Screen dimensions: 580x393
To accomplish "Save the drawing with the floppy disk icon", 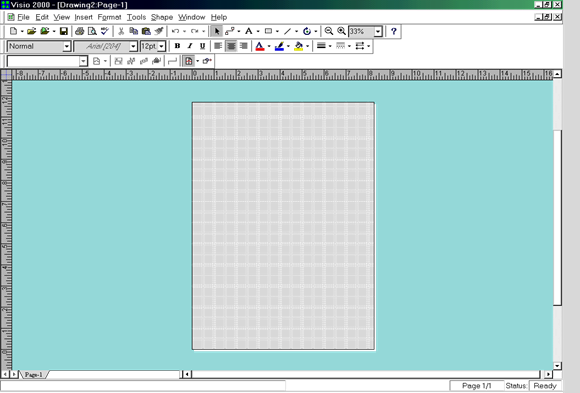I will click(x=64, y=31).
